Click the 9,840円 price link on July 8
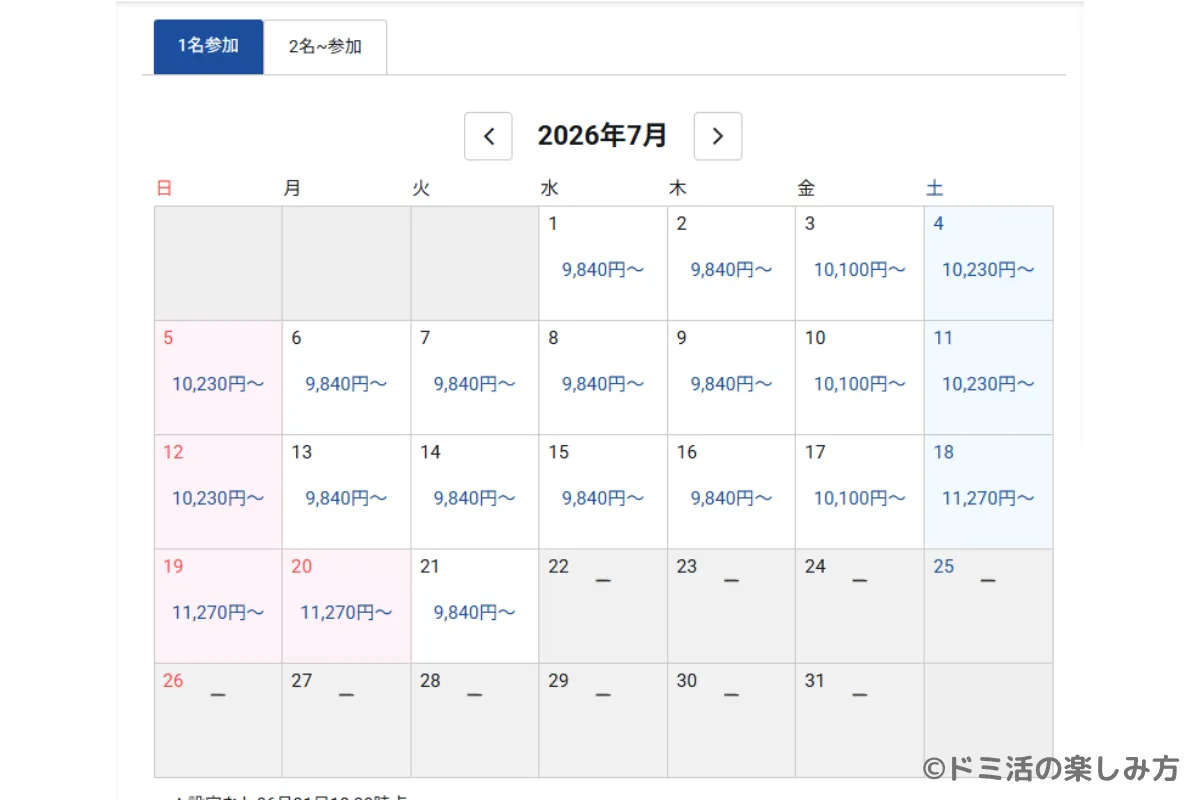The height and width of the screenshot is (800, 1200). 603,384
